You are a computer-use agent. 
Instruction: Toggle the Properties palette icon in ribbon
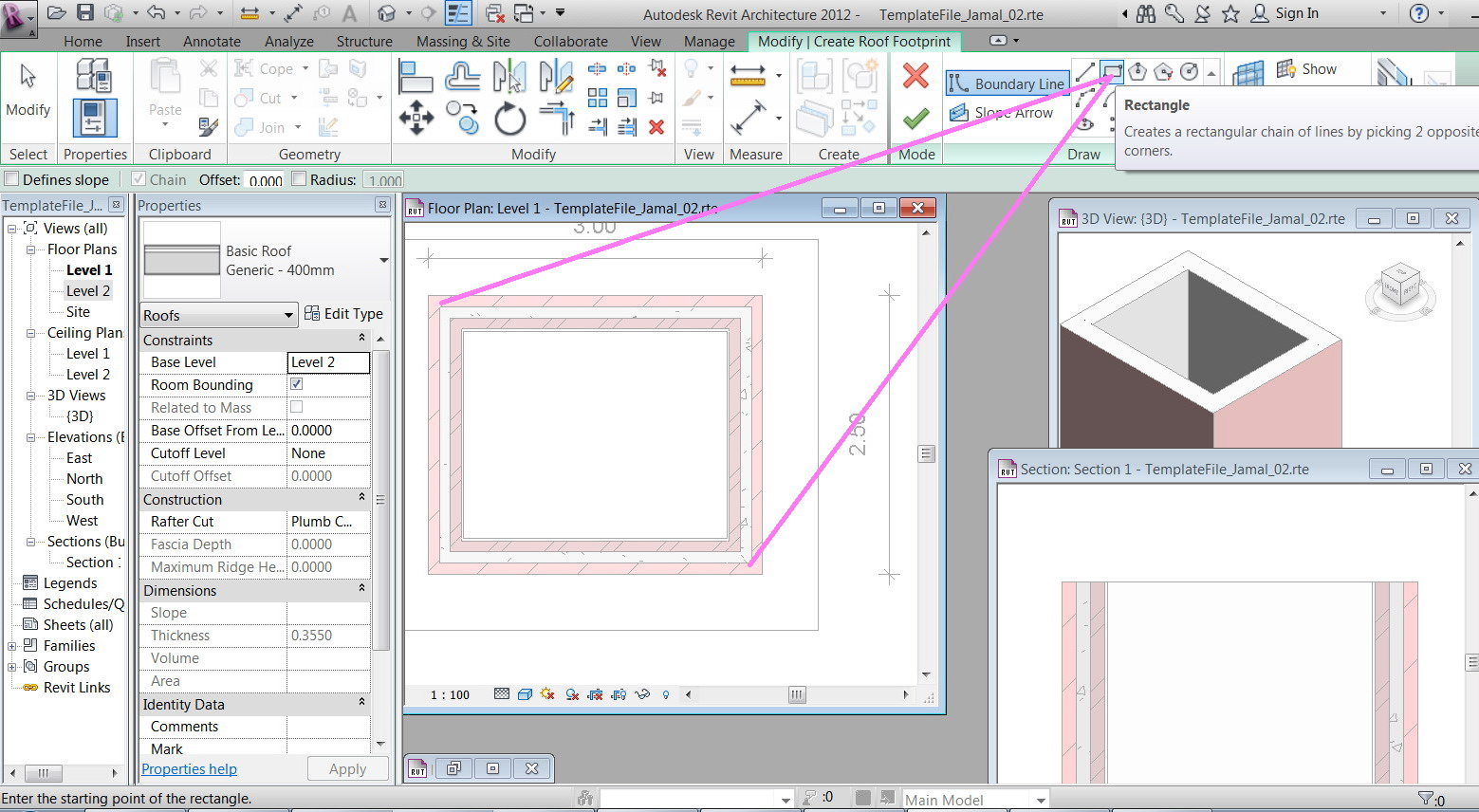(94, 119)
